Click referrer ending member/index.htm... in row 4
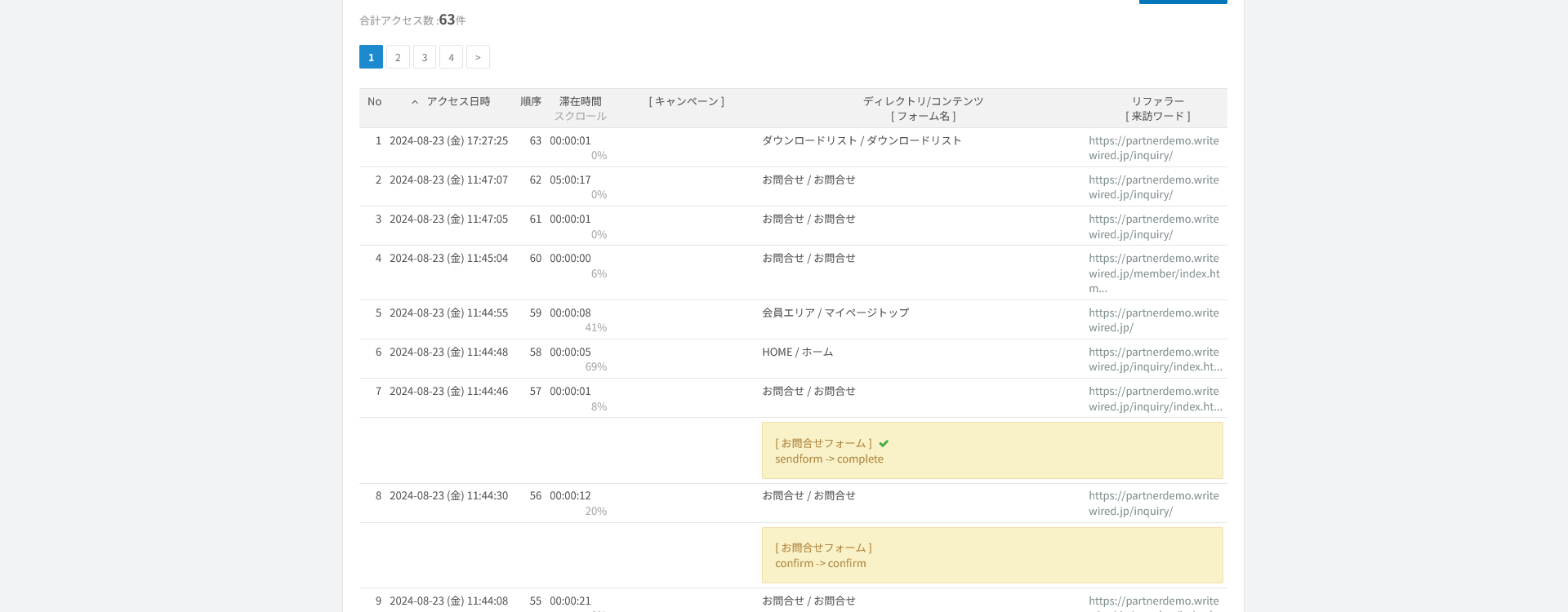The image size is (1568, 612). click(1154, 273)
